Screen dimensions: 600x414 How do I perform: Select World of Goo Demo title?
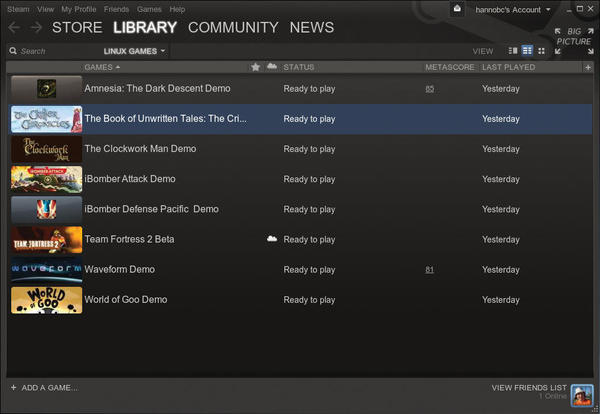pos(126,300)
